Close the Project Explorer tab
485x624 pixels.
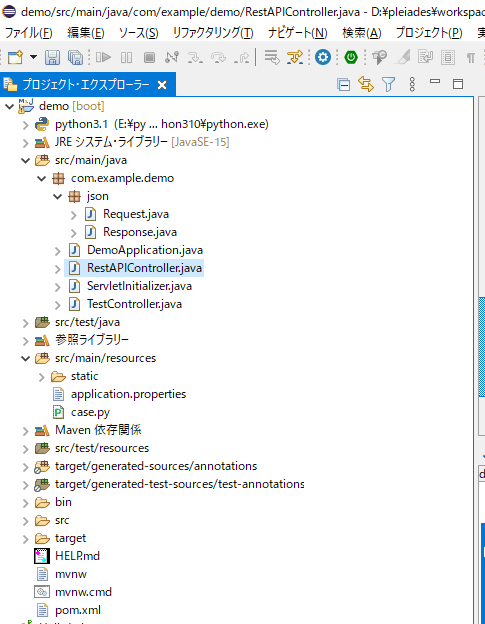pyautogui.click(x=162, y=85)
